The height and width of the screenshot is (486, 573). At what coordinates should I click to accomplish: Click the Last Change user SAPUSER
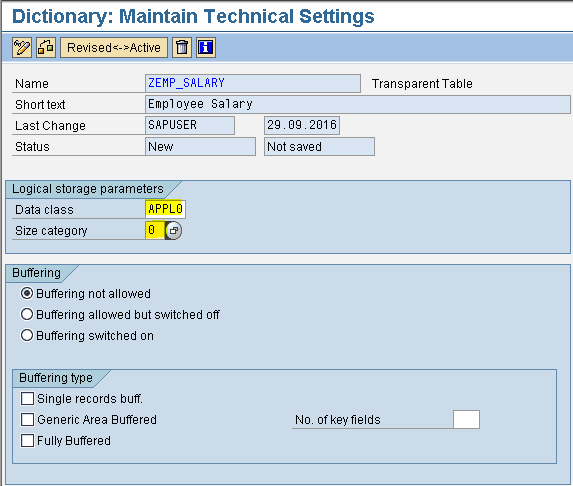pos(190,125)
